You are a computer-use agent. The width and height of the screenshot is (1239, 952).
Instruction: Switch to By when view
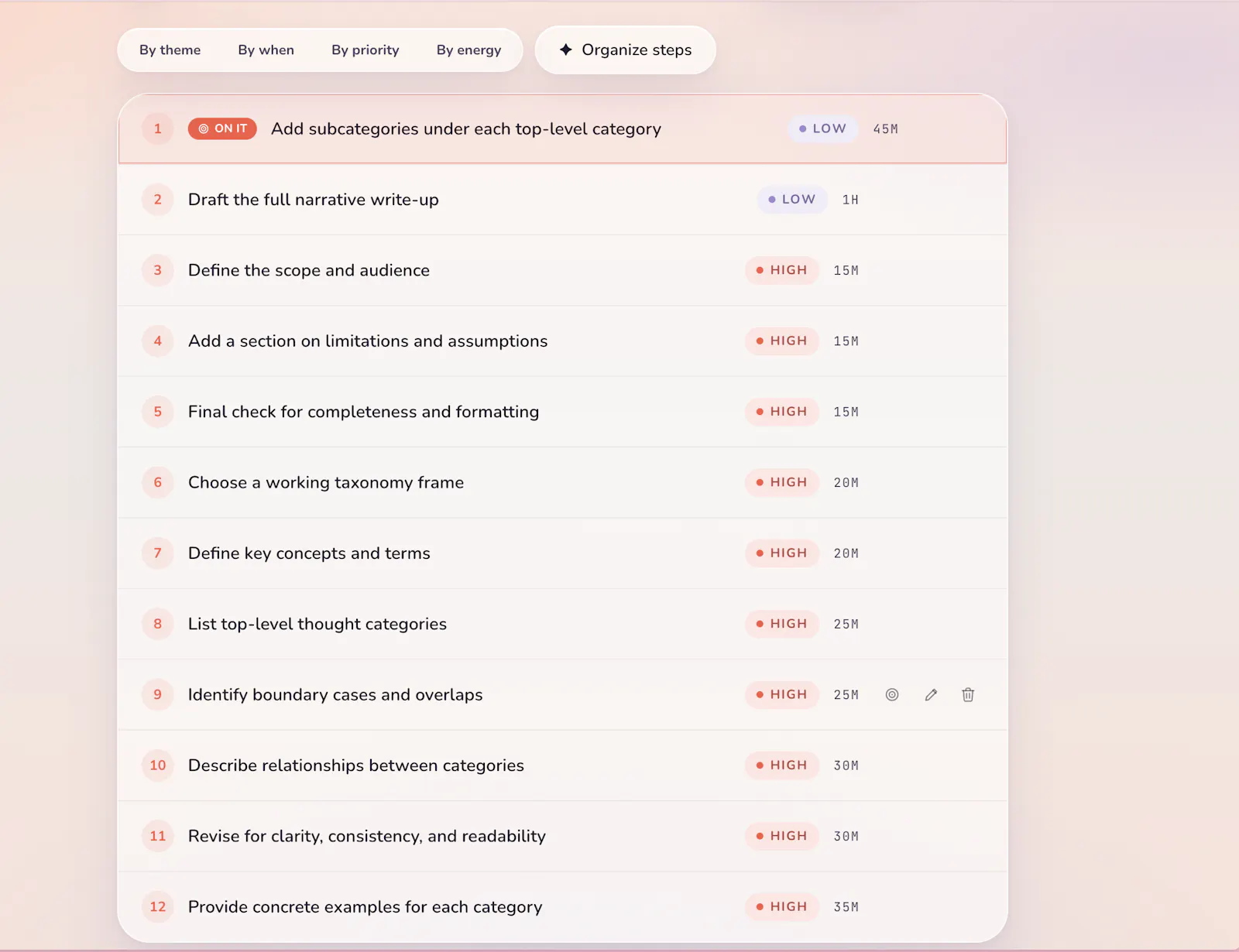pyautogui.click(x=266, y=50)
